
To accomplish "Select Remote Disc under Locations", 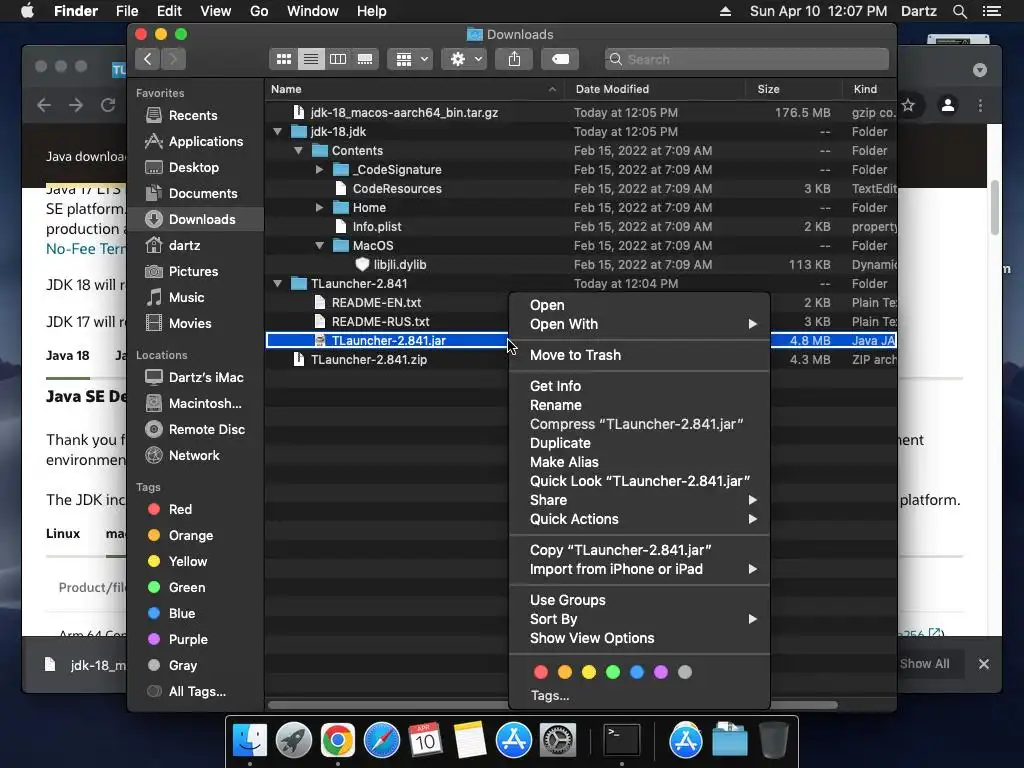I will 195,430.
